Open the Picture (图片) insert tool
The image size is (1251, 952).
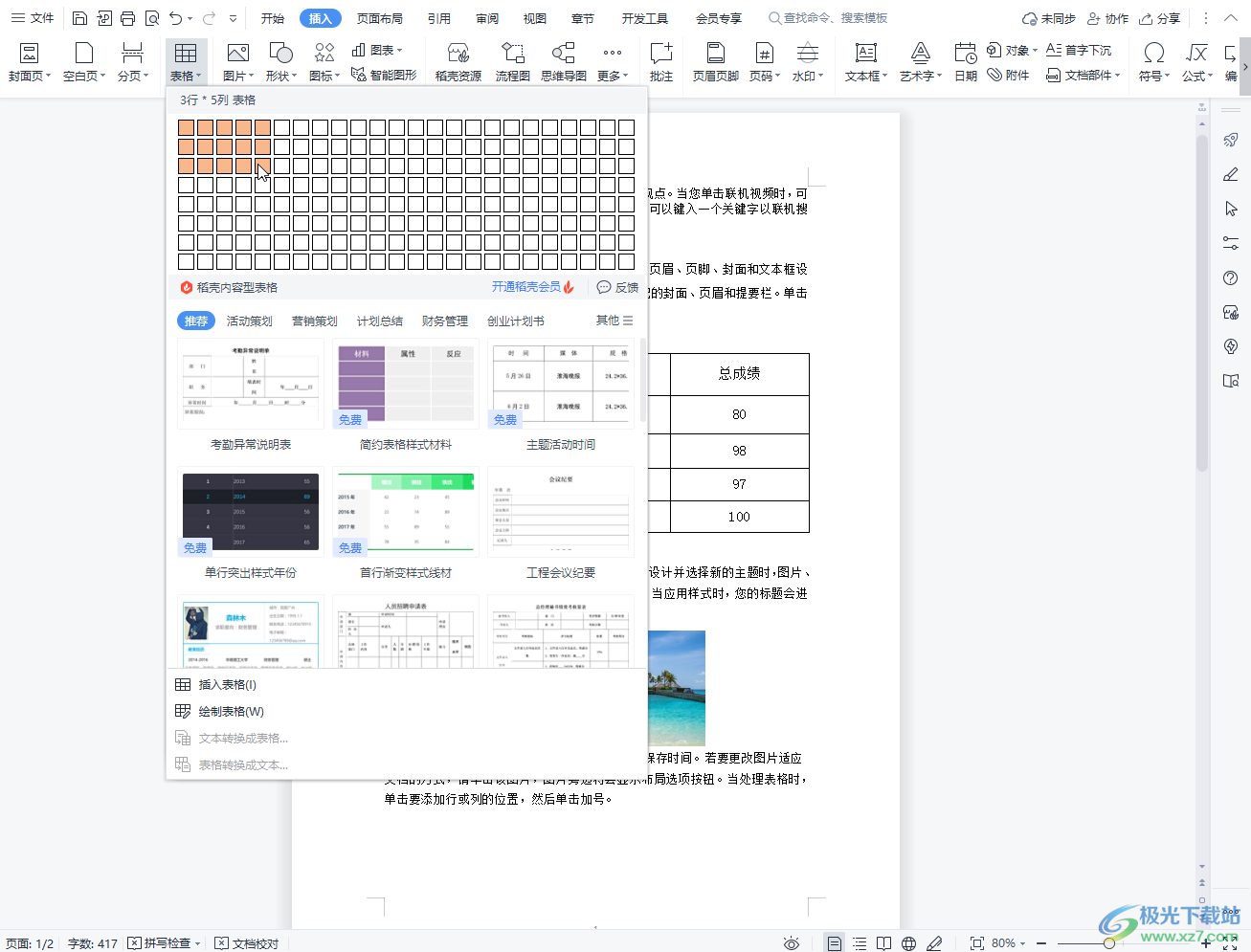coord(237,62)
